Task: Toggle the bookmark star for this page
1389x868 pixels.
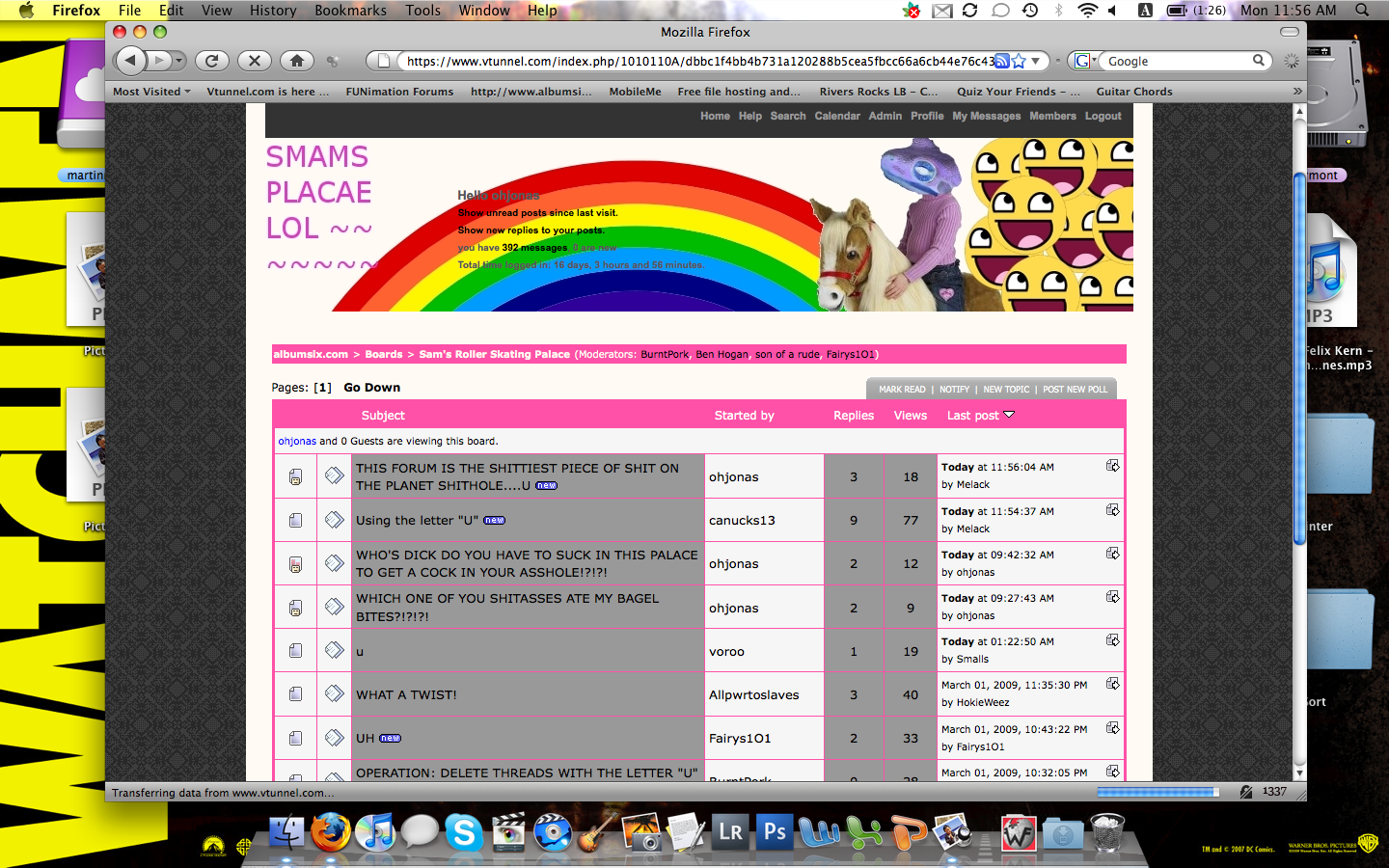Action: coord(1019,61)
